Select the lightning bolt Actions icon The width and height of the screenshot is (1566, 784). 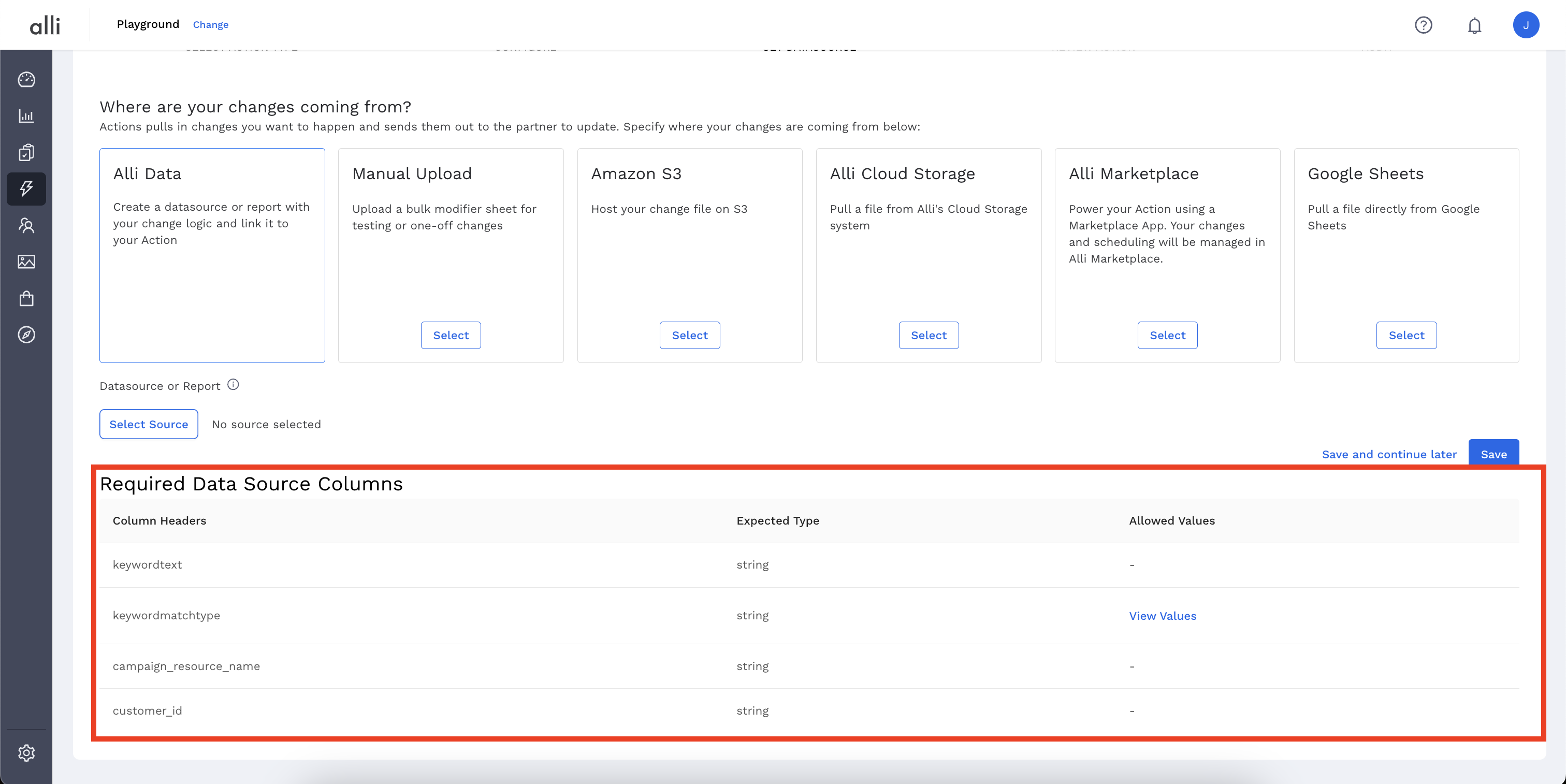[26, 188]
